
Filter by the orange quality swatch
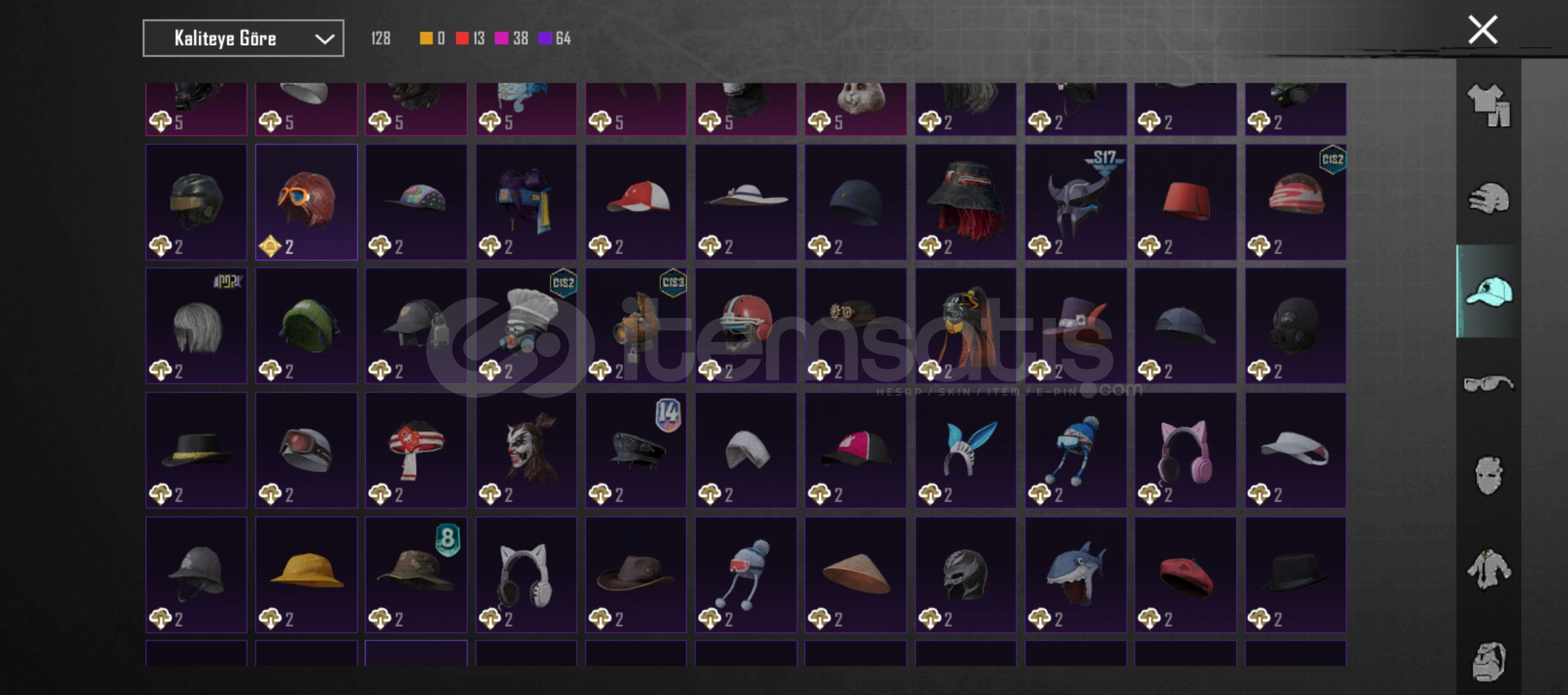[x=426, y=39]
